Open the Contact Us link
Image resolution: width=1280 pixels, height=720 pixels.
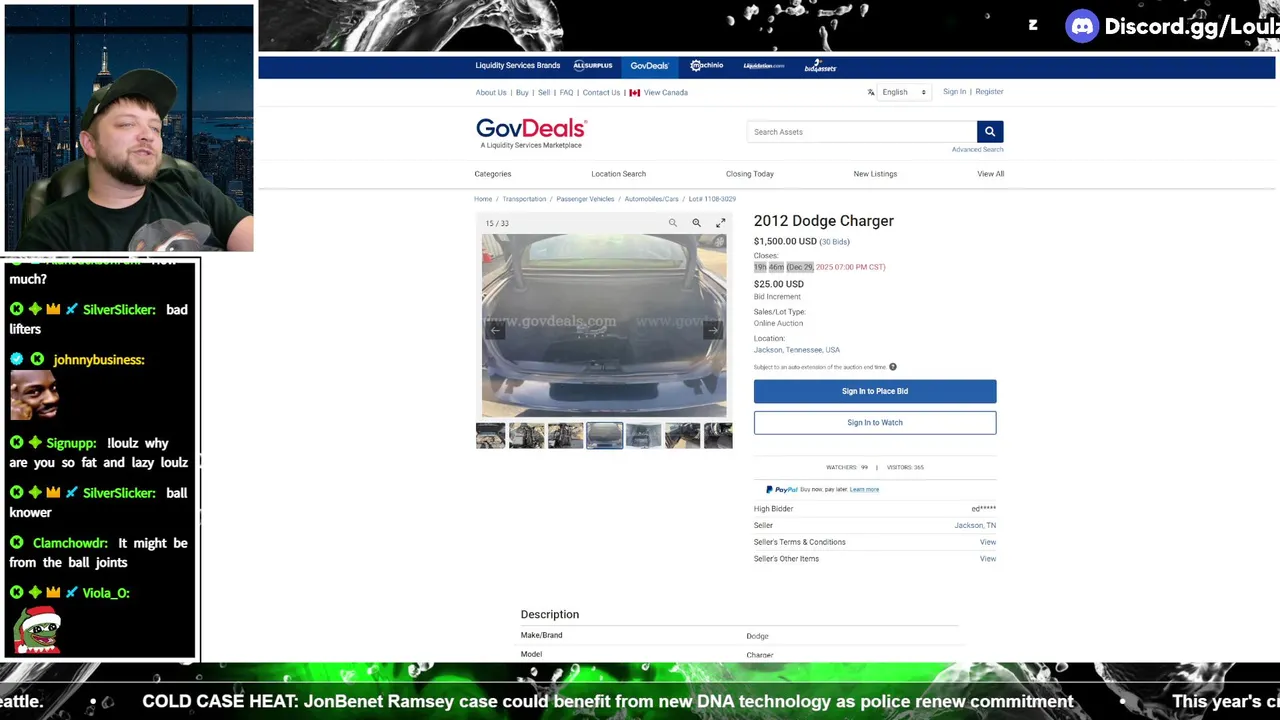click(x=601, y=92)
